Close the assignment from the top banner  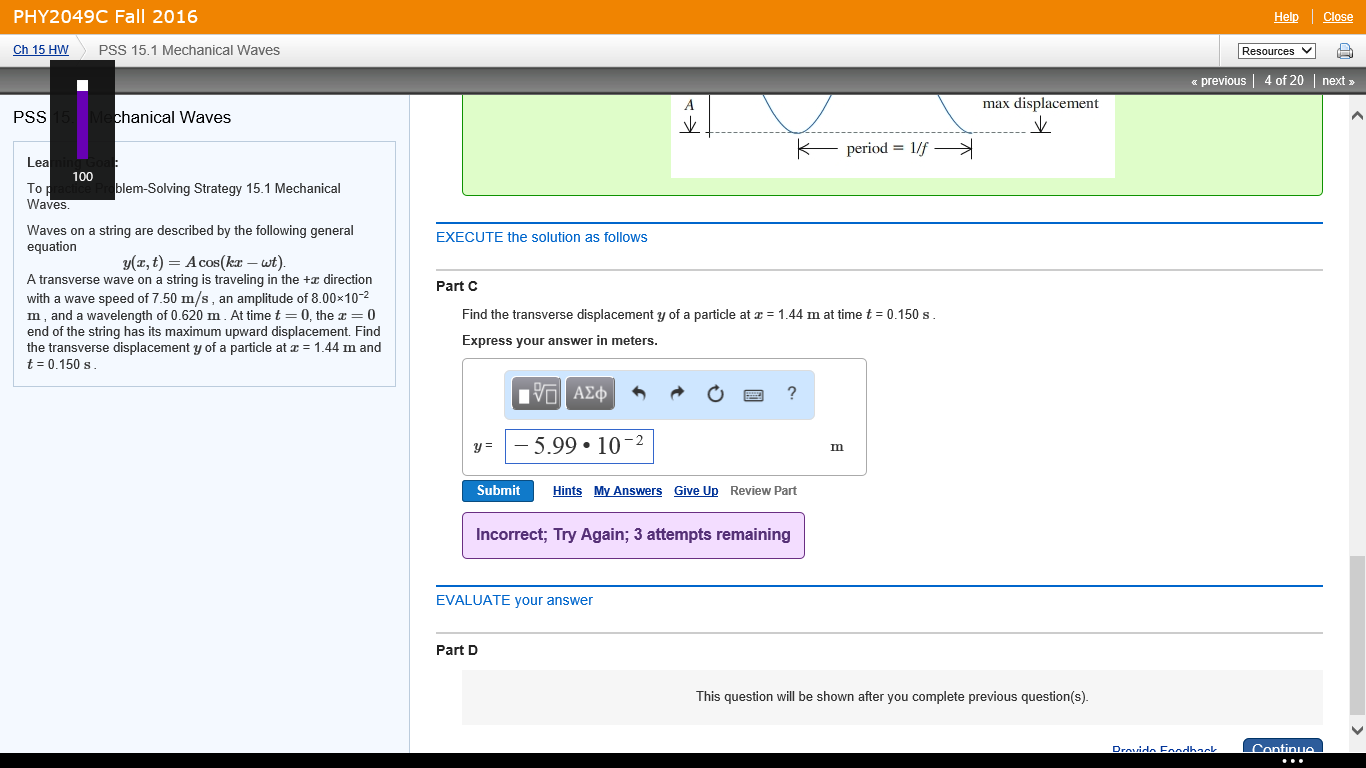[x=1337, y=16]
